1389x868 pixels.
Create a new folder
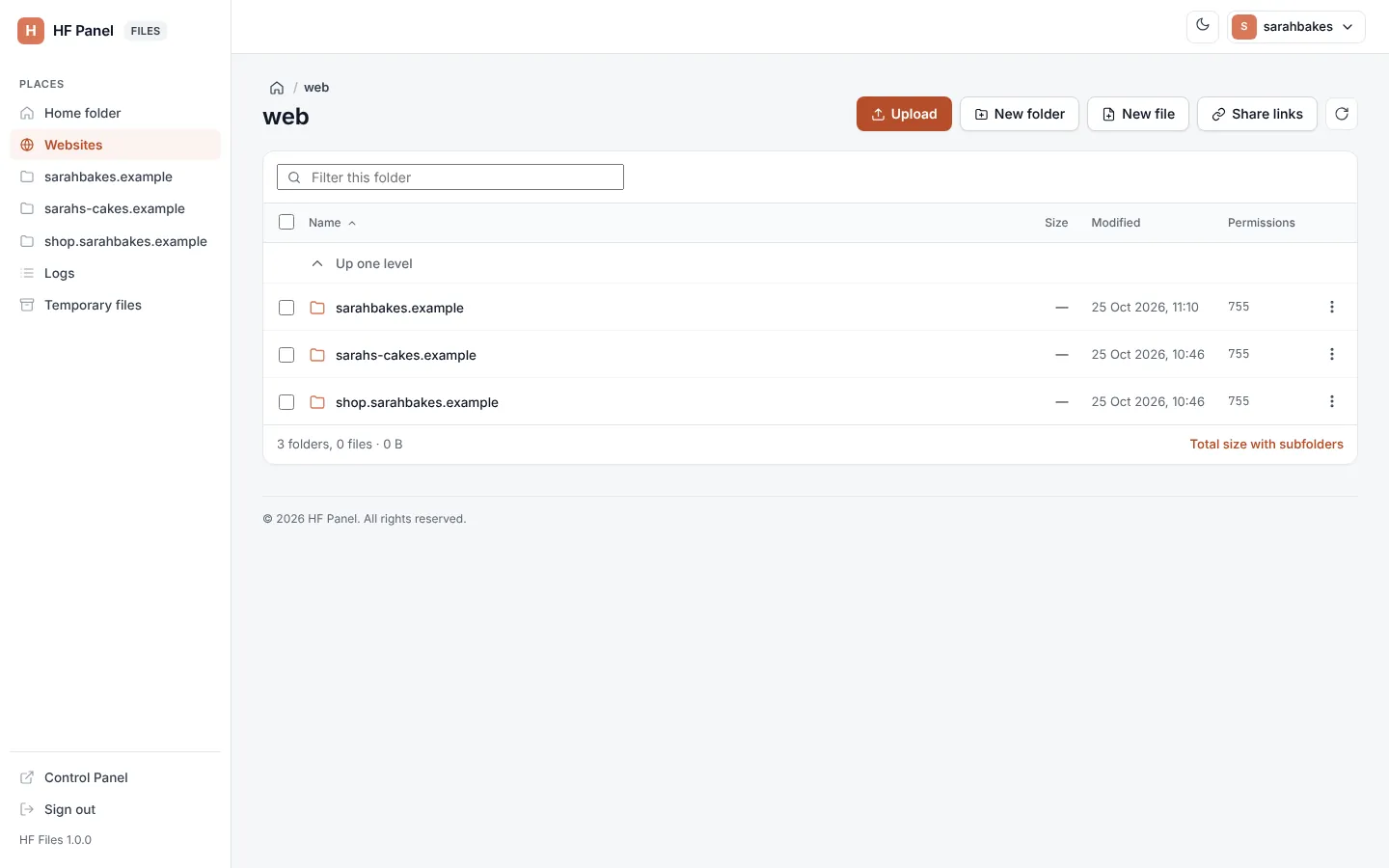pos(1020,114)
